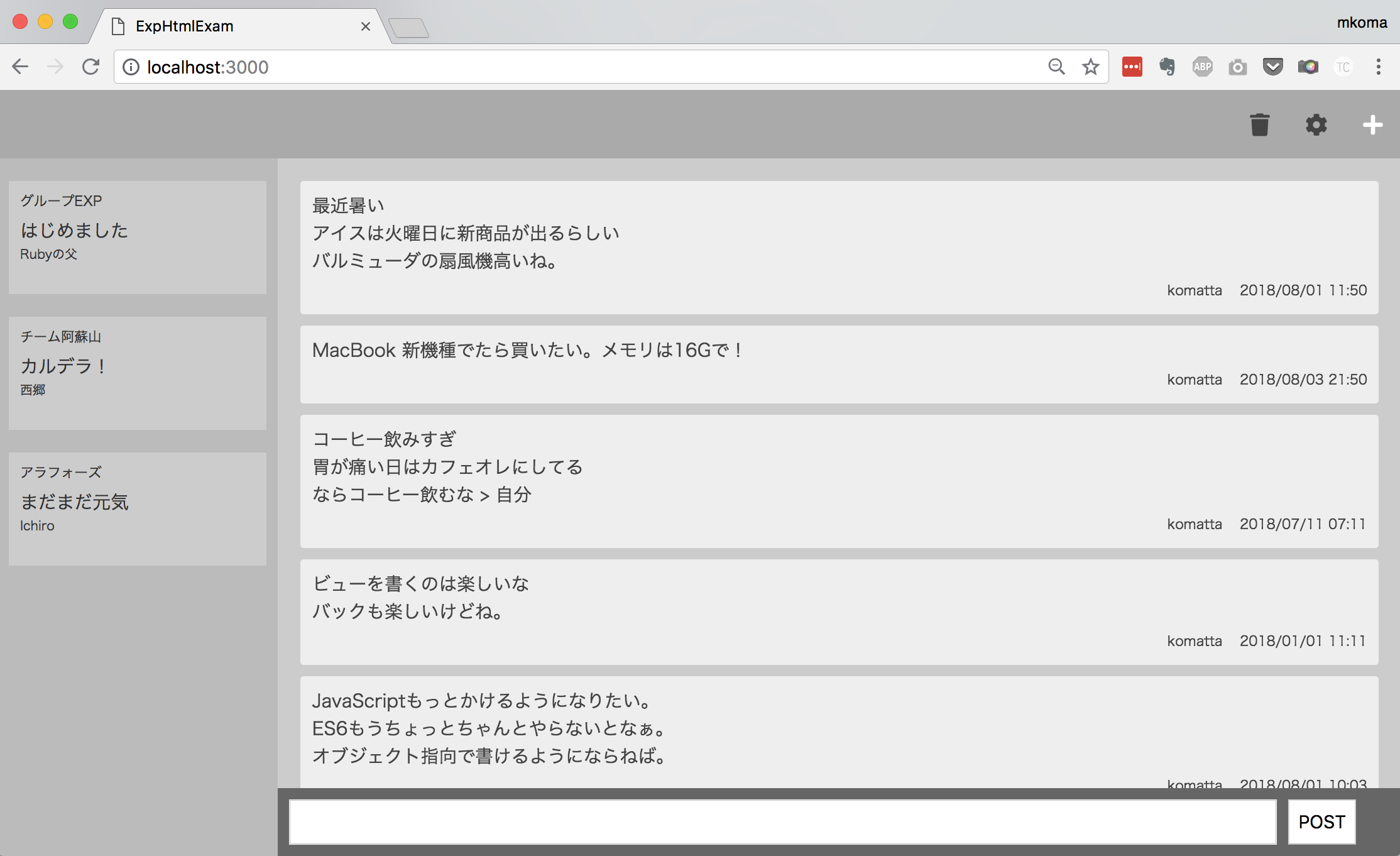Open a new browser tab
Image resolution: width=1400 pixels, height=856 pixels.
click(408, 28)
